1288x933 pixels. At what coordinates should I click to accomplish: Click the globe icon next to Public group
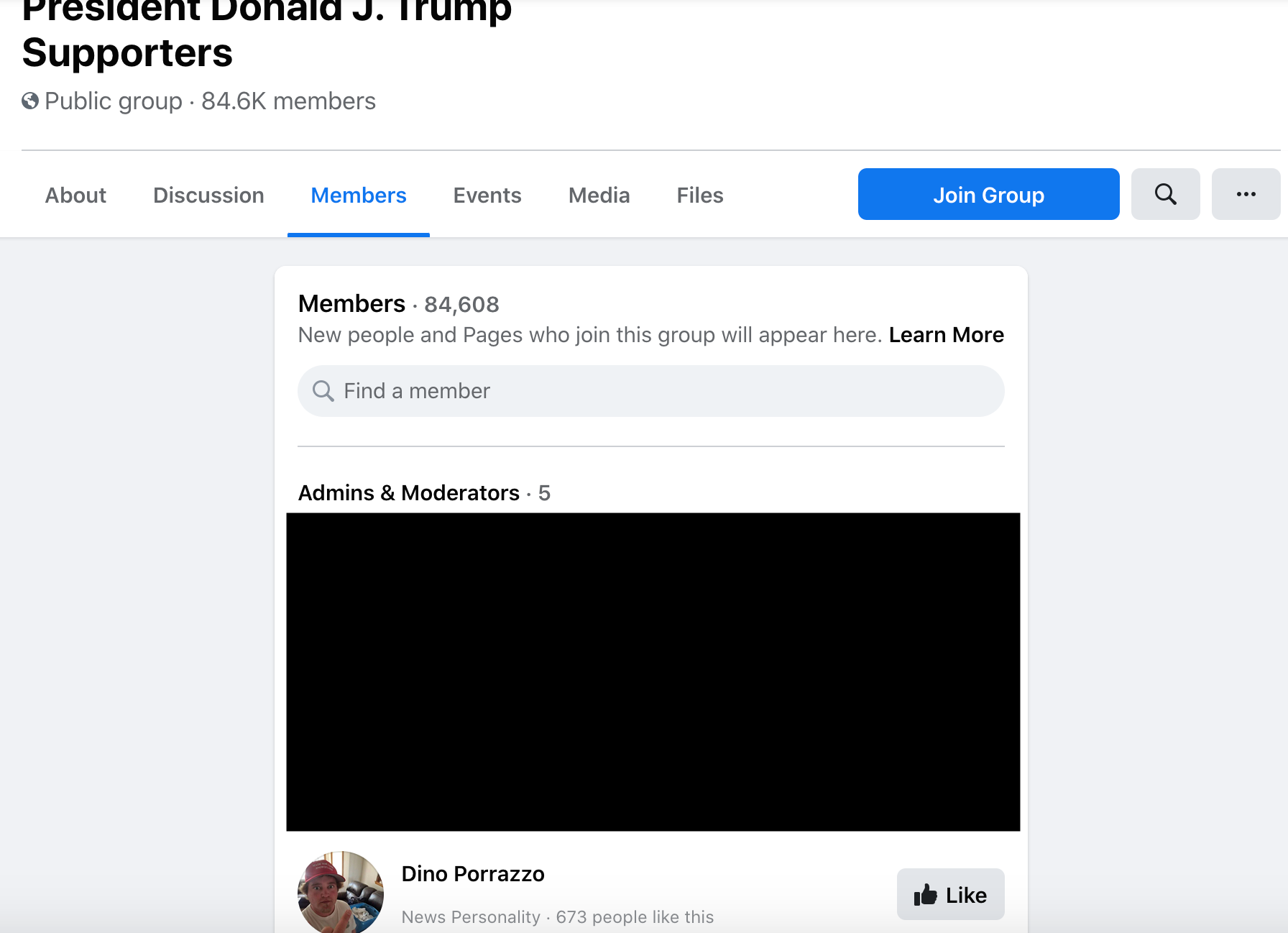pyautogui.click(x=29, y=101)
